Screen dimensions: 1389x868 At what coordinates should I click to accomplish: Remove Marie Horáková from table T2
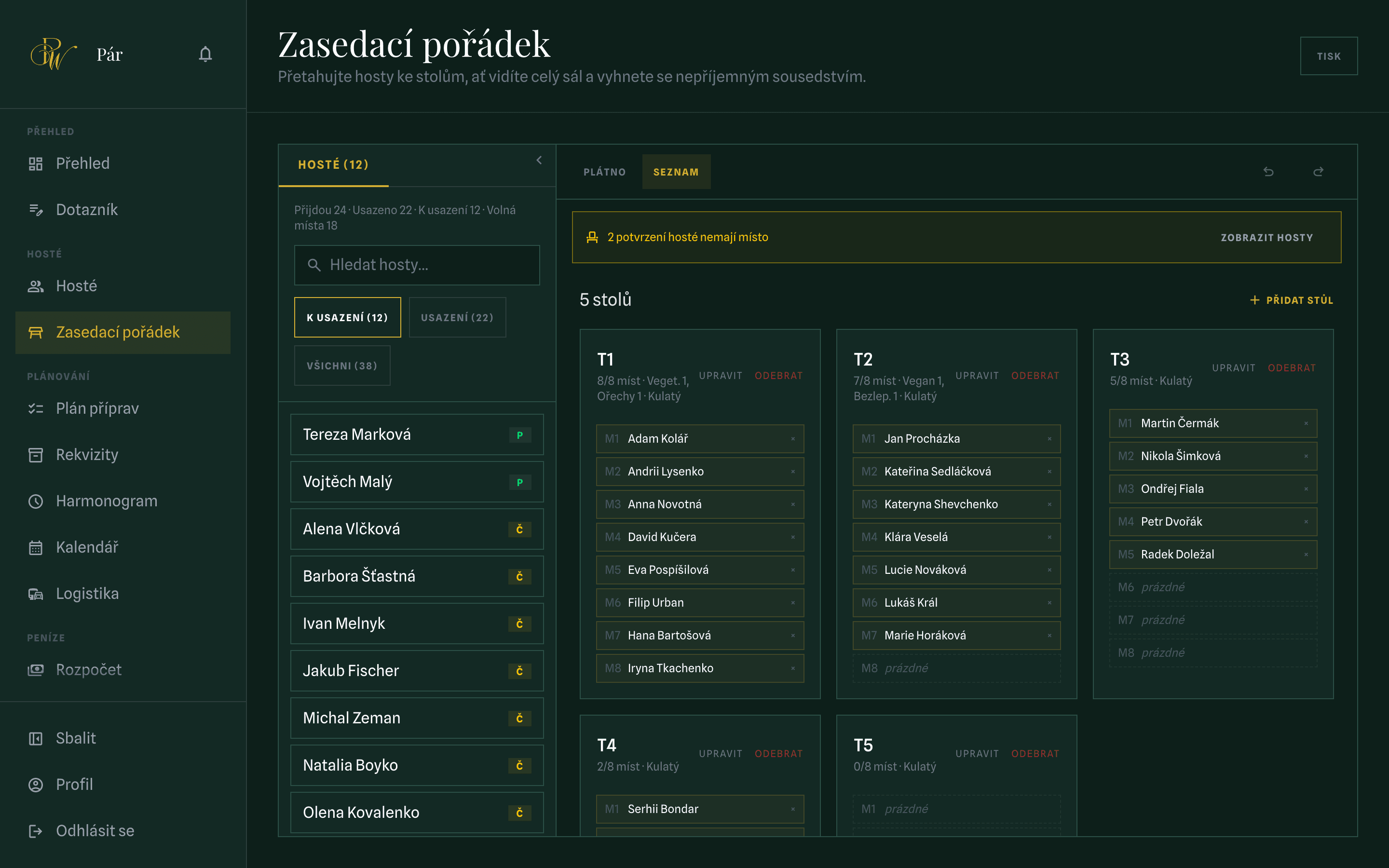[x=1049, y=636]
